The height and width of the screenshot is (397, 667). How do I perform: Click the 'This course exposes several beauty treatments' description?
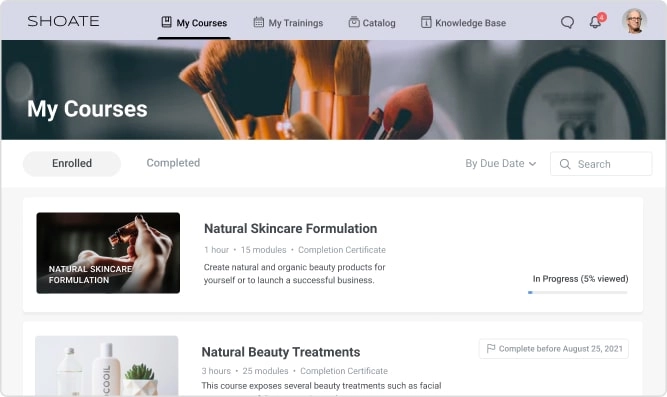click(321, 386)
